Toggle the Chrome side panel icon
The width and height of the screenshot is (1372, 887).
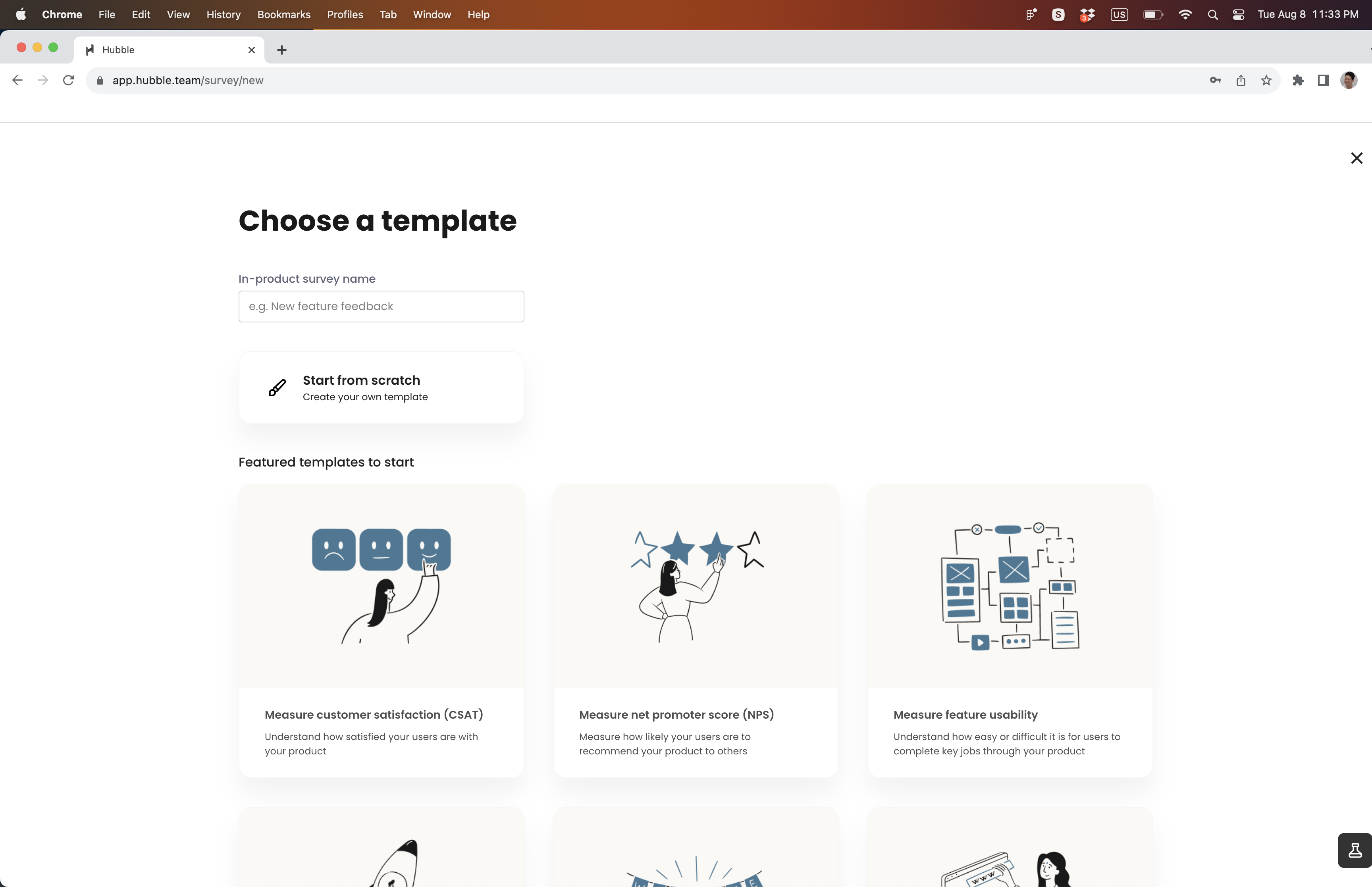[1323, 80]
